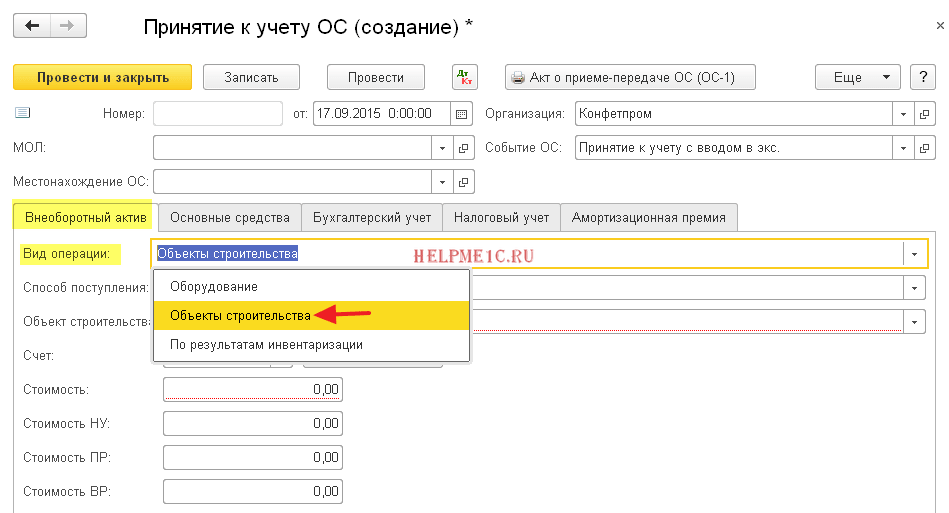Viewport: 949px width, 513px height.
Task: Switch to the Налоговый учет tab
Action: click(502, 218)
